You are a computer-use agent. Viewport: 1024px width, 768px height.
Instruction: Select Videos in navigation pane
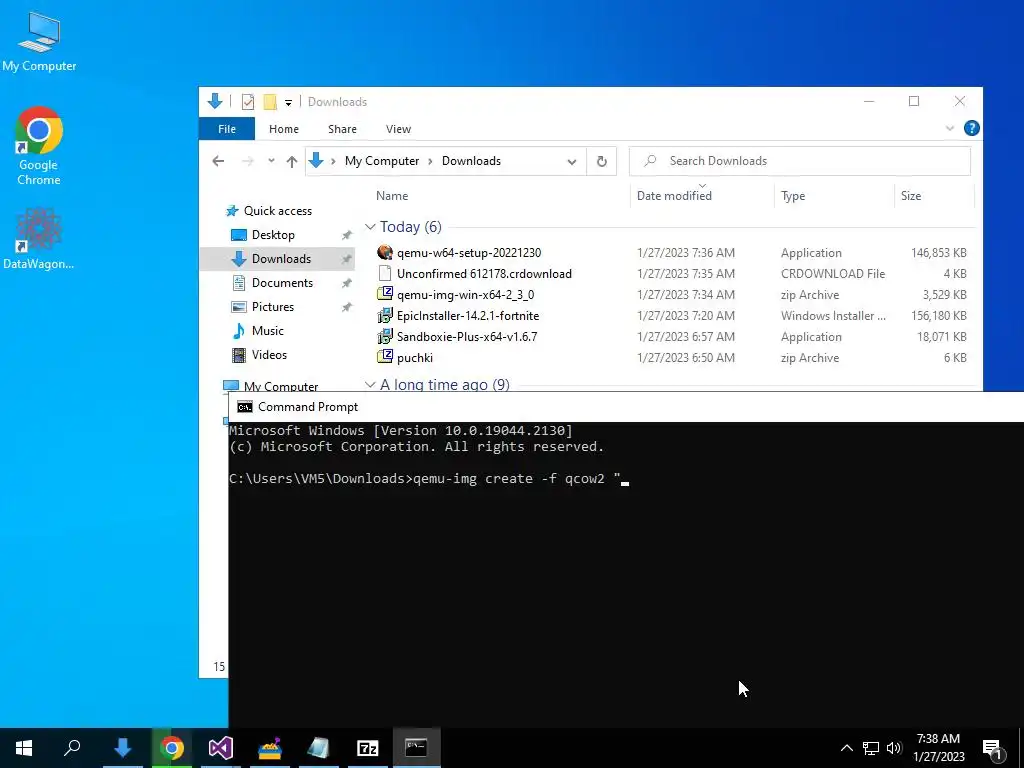click(269, 355)
